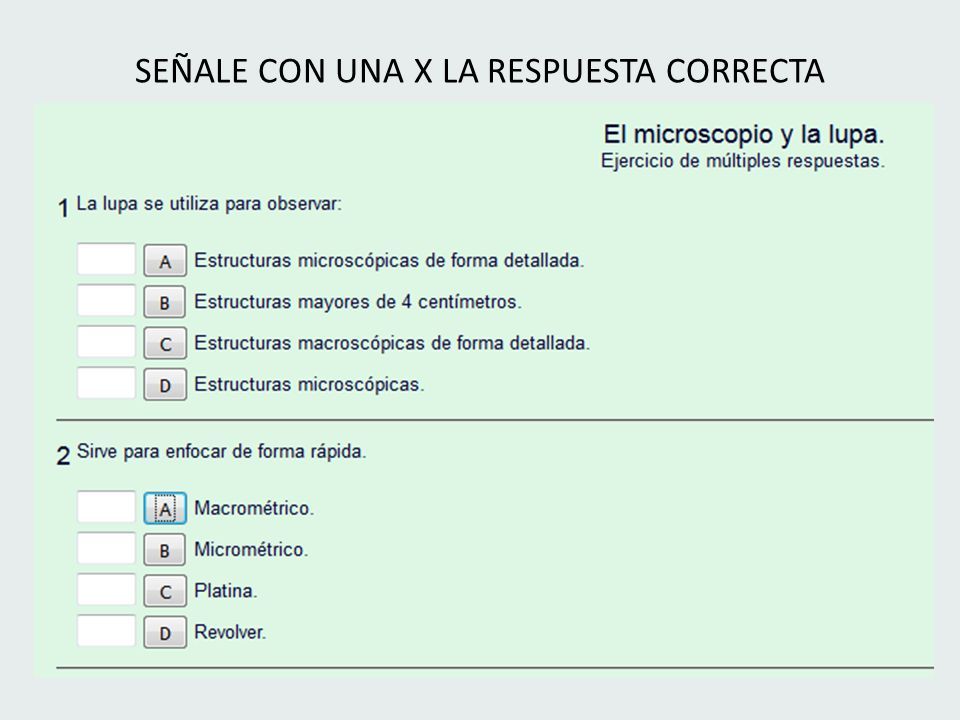
Task: Select button B 'Estructuras mayores de 4 centímetros'
Action: pyautogui.click(x=165, y=302)
